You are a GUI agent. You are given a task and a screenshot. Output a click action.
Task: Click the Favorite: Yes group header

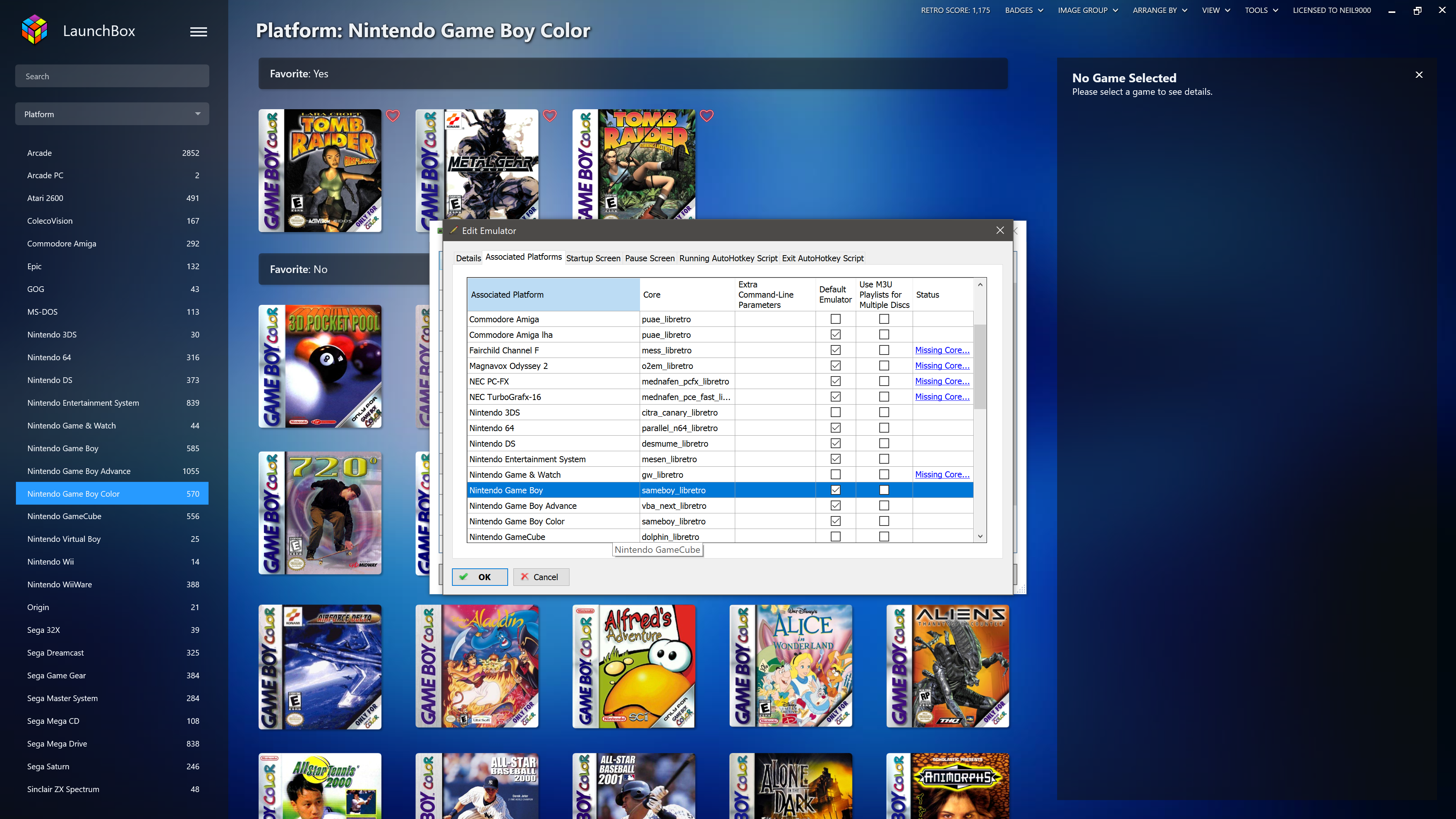[633, 74]
